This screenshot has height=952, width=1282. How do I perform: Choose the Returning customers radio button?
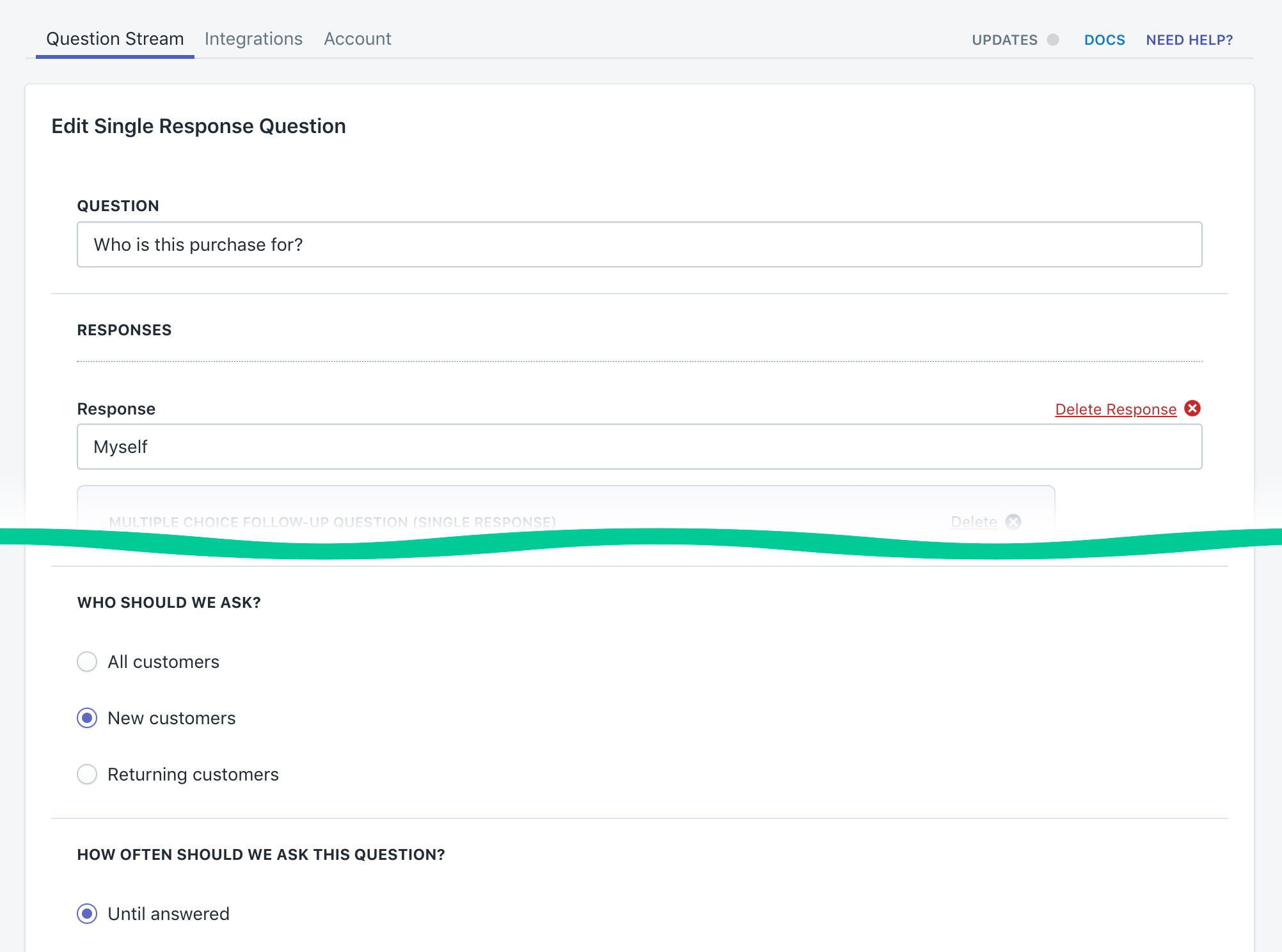87,774
